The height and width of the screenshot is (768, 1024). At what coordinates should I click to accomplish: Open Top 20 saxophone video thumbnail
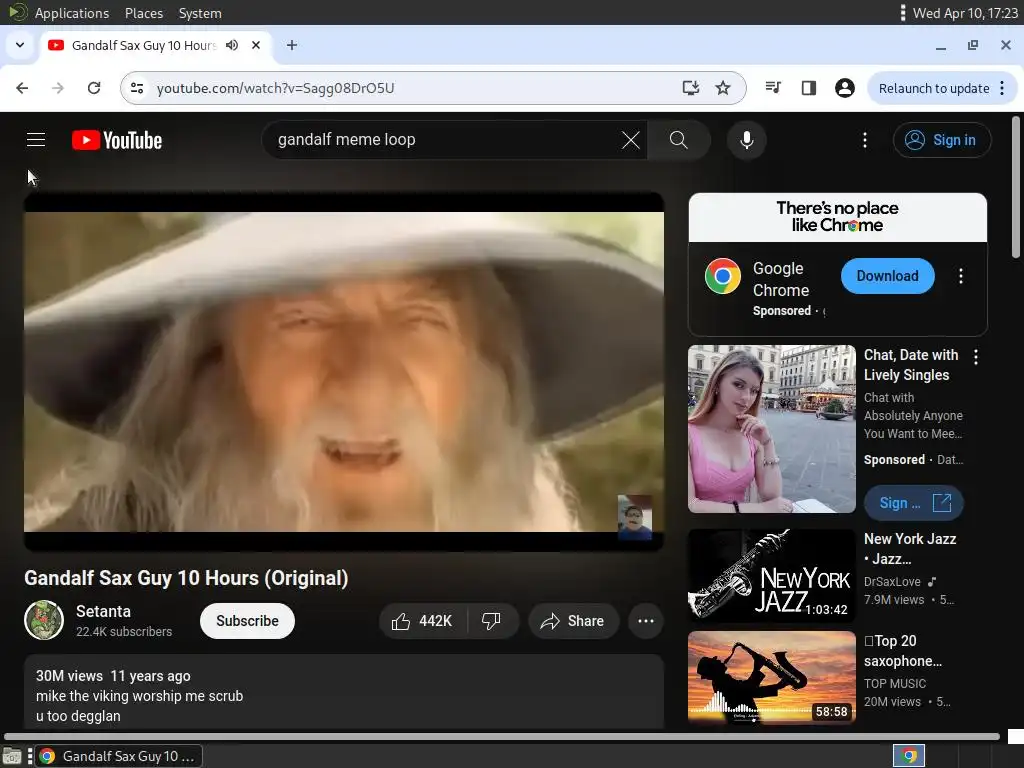(771, 678)
